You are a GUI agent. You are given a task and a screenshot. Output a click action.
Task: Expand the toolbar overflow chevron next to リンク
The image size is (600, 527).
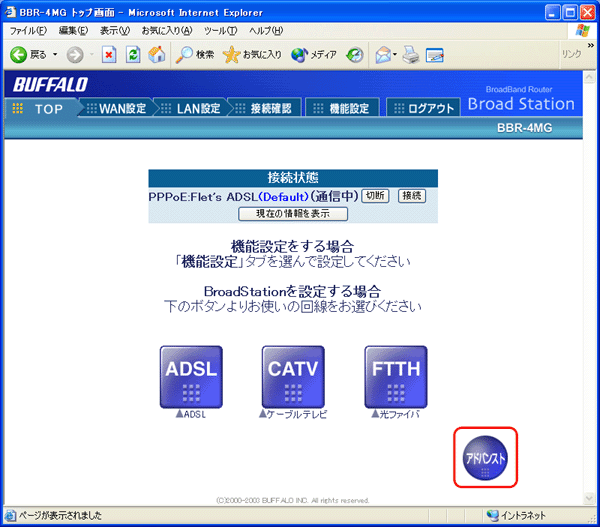(590, 46)
